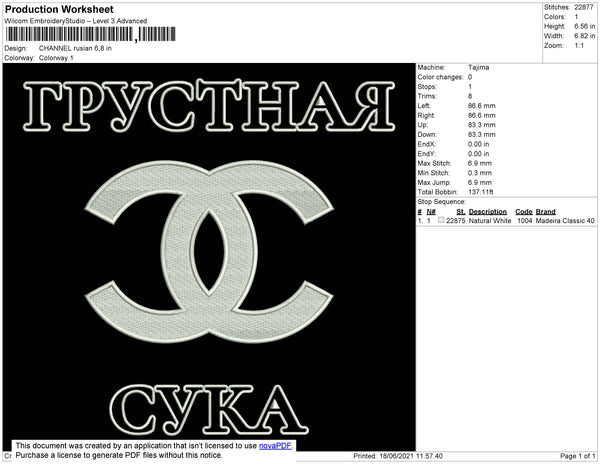The image size is (600, 464).
Task: Click the zoom value '1:1'
Action: pos(579,46)
